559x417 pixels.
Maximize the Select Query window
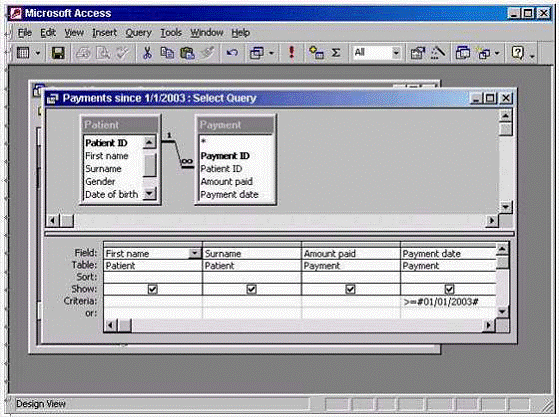pos(490,98)
